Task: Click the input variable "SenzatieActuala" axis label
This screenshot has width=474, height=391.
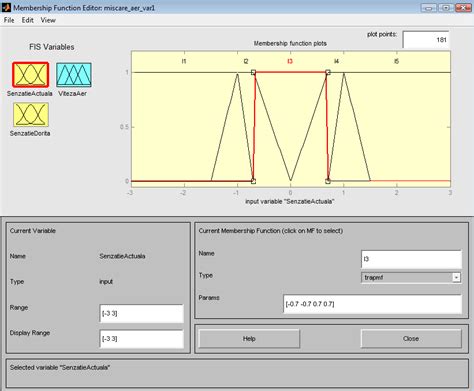Action: (290, 201)
